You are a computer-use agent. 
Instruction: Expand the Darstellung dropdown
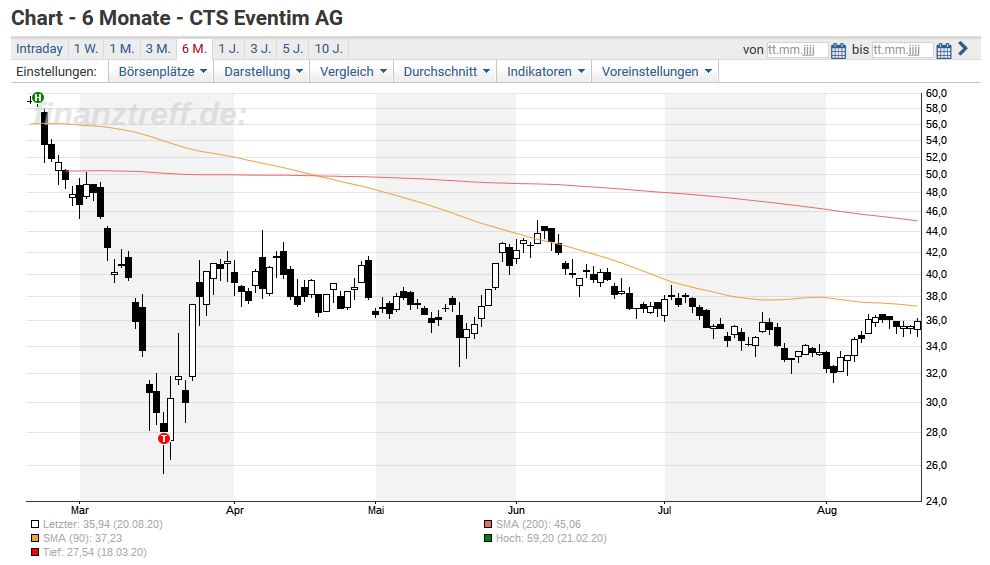pos(262,71)
